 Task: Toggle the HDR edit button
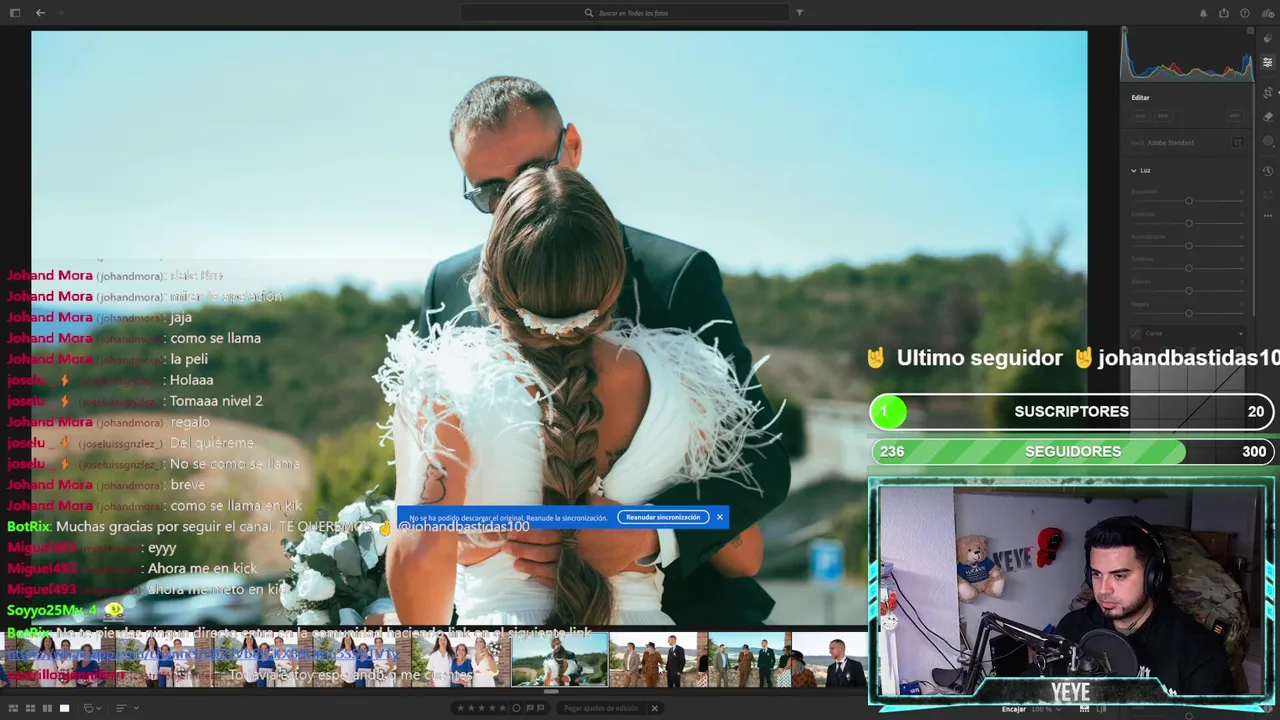1235,116
